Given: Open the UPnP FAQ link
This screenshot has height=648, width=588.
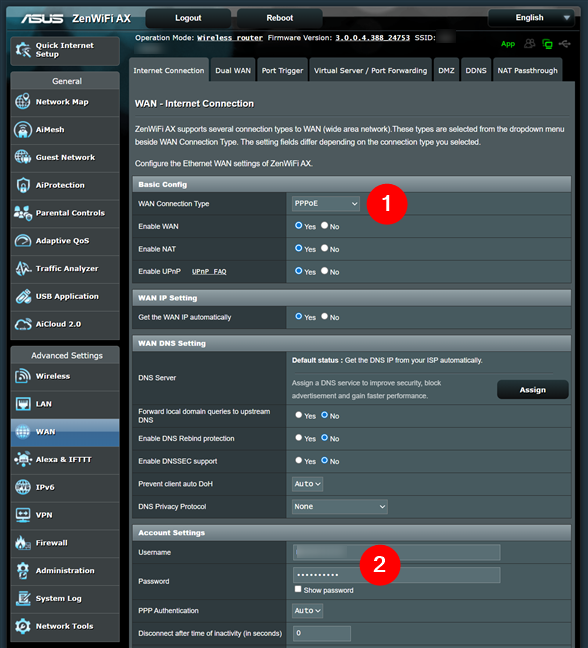Looking at the screenshot, I should (x=209, y=272).
